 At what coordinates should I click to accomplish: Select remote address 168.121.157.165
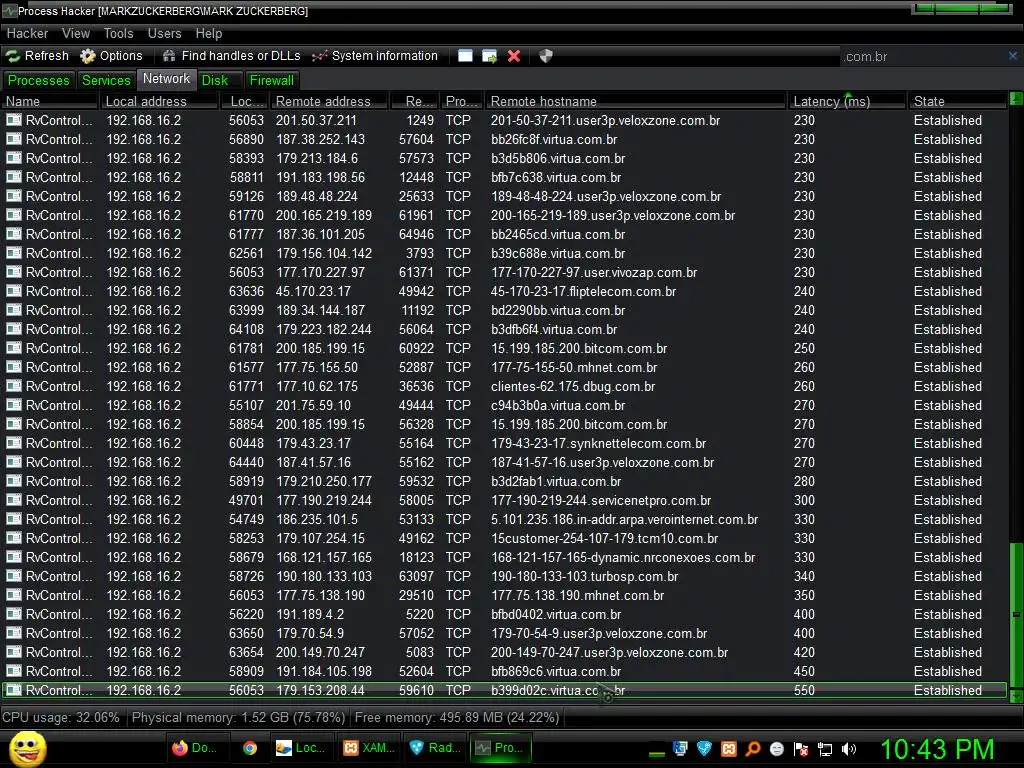click(324, 558)
